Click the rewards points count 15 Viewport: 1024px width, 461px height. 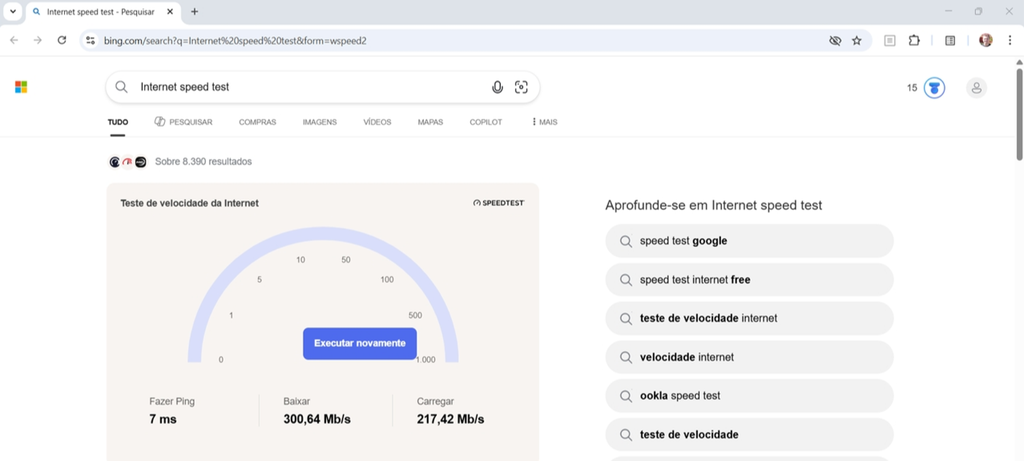click(912, 87)
